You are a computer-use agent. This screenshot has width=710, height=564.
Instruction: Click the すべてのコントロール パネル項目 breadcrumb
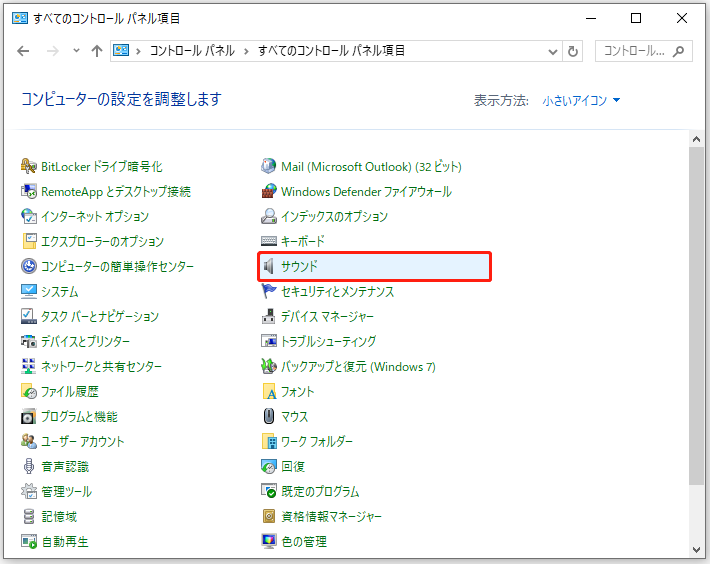[x=331, y=51]
